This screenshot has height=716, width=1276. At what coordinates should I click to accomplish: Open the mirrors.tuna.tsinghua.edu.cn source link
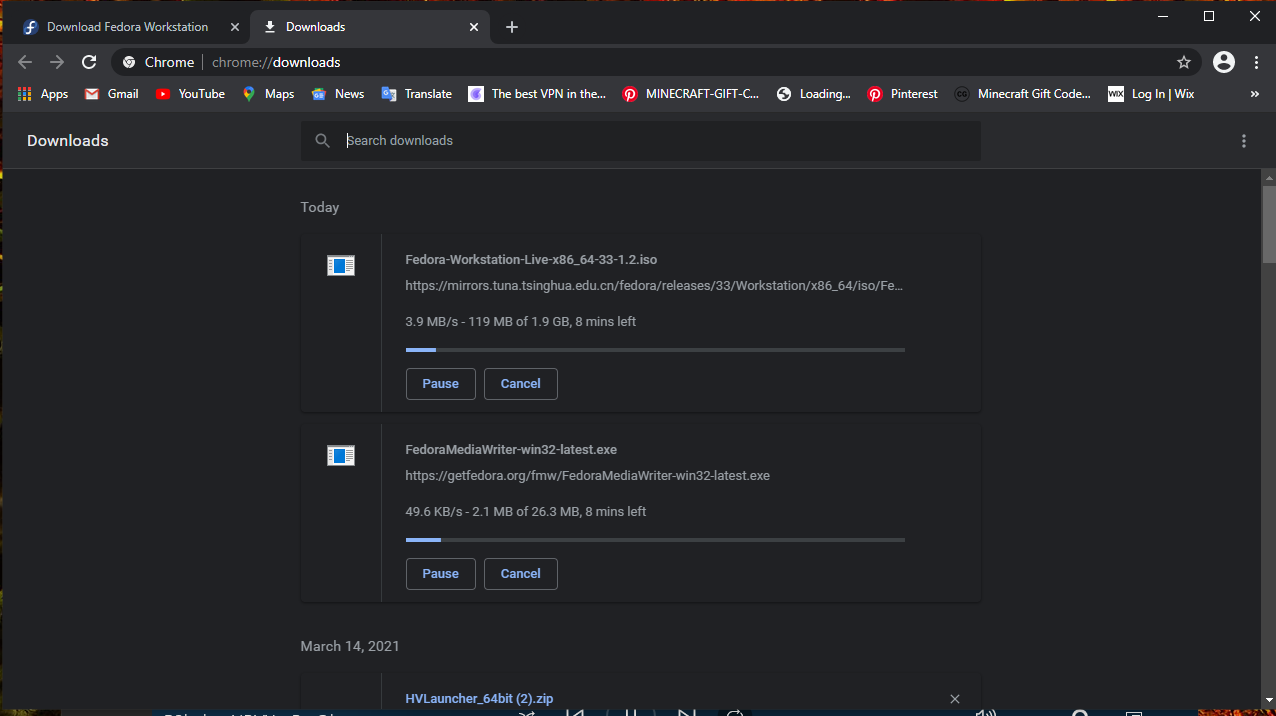tap(654, 285)
